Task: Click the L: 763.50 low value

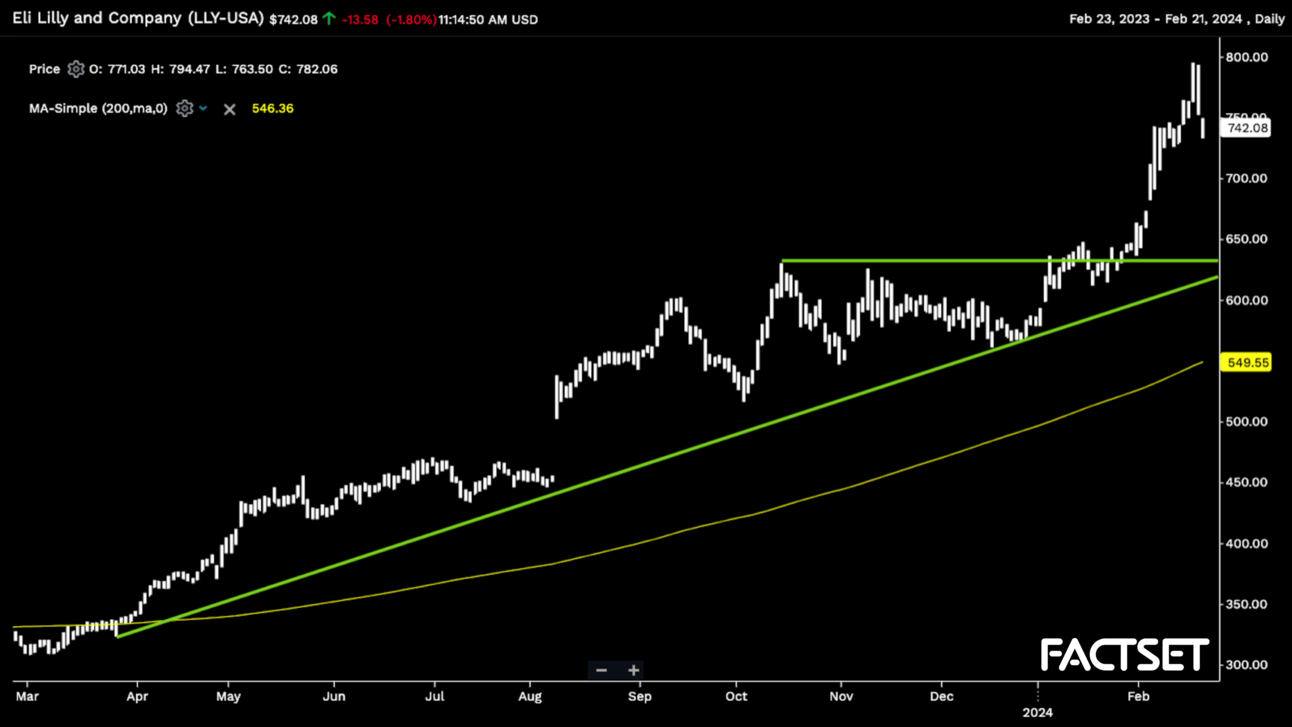Action: (x=244, y=69)
